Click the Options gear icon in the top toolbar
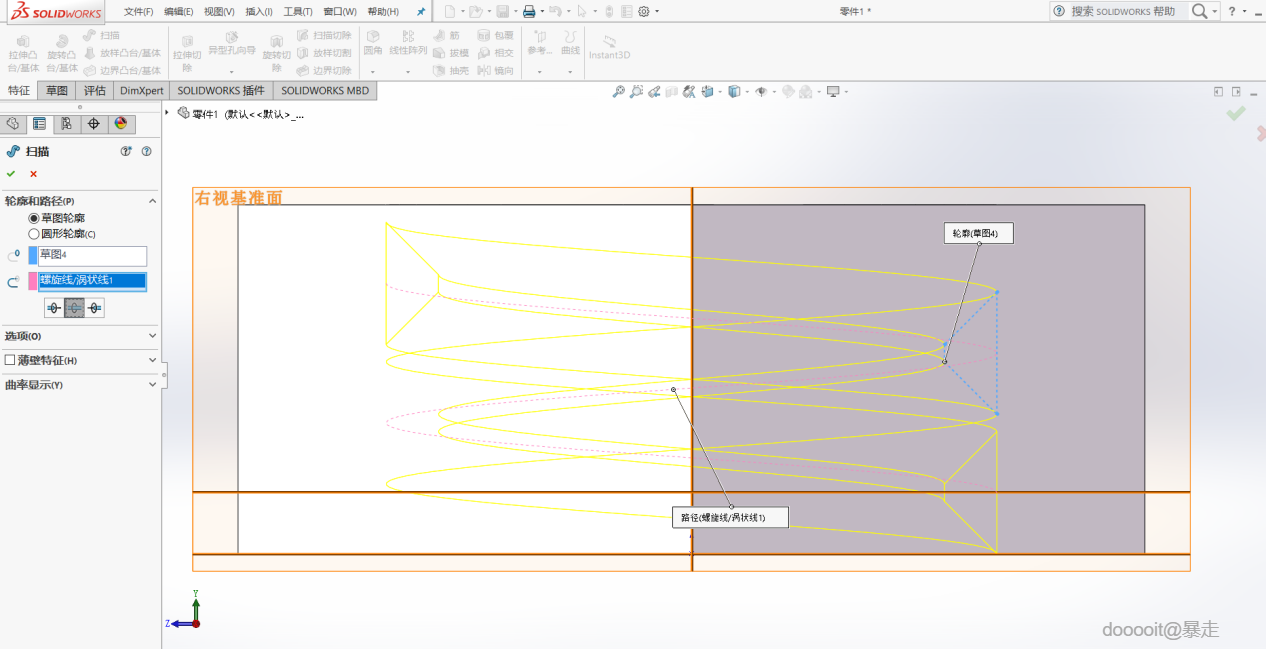Screen dimensions: 1266x649 644,11
